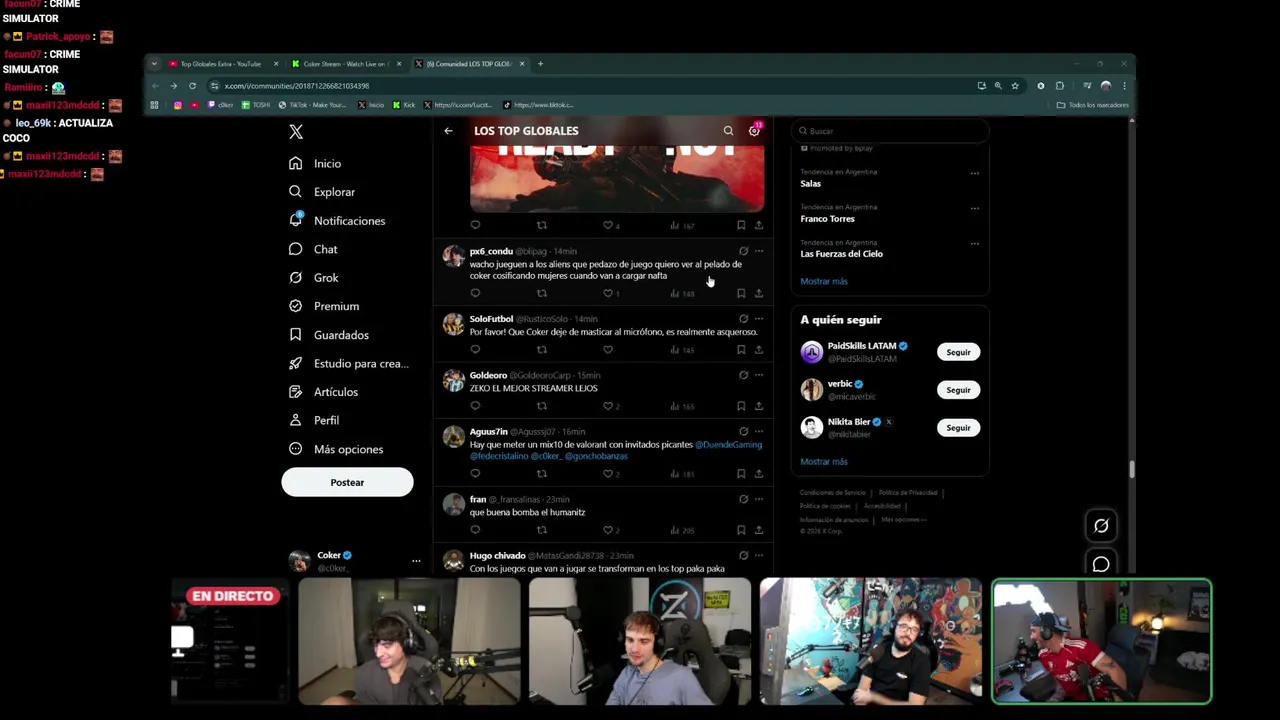Open floating Grok button
1280x720 pixels.
click(x=1101, y=525)
